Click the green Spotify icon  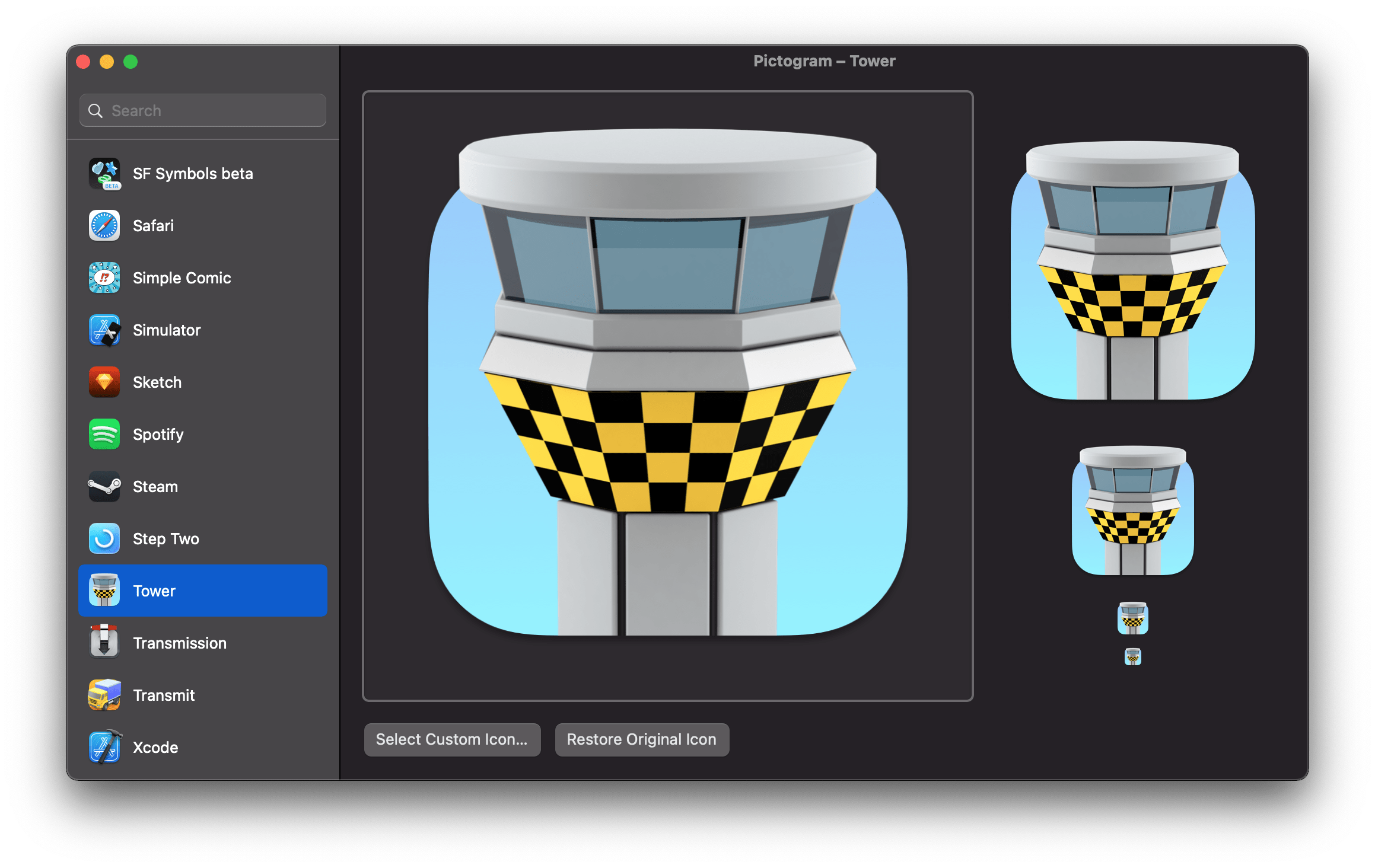tap(104, 435)
